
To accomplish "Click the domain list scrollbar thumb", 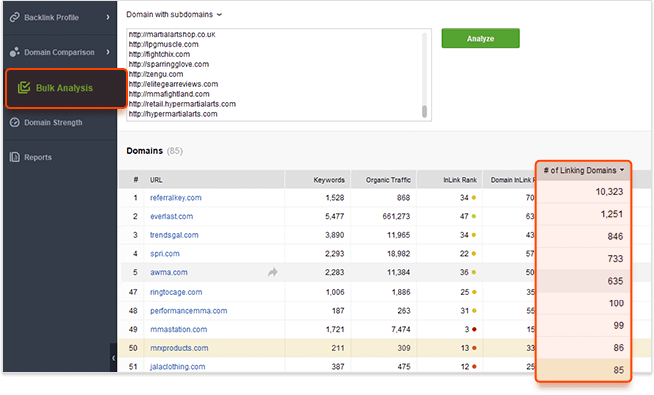I will tap(424, 111).
